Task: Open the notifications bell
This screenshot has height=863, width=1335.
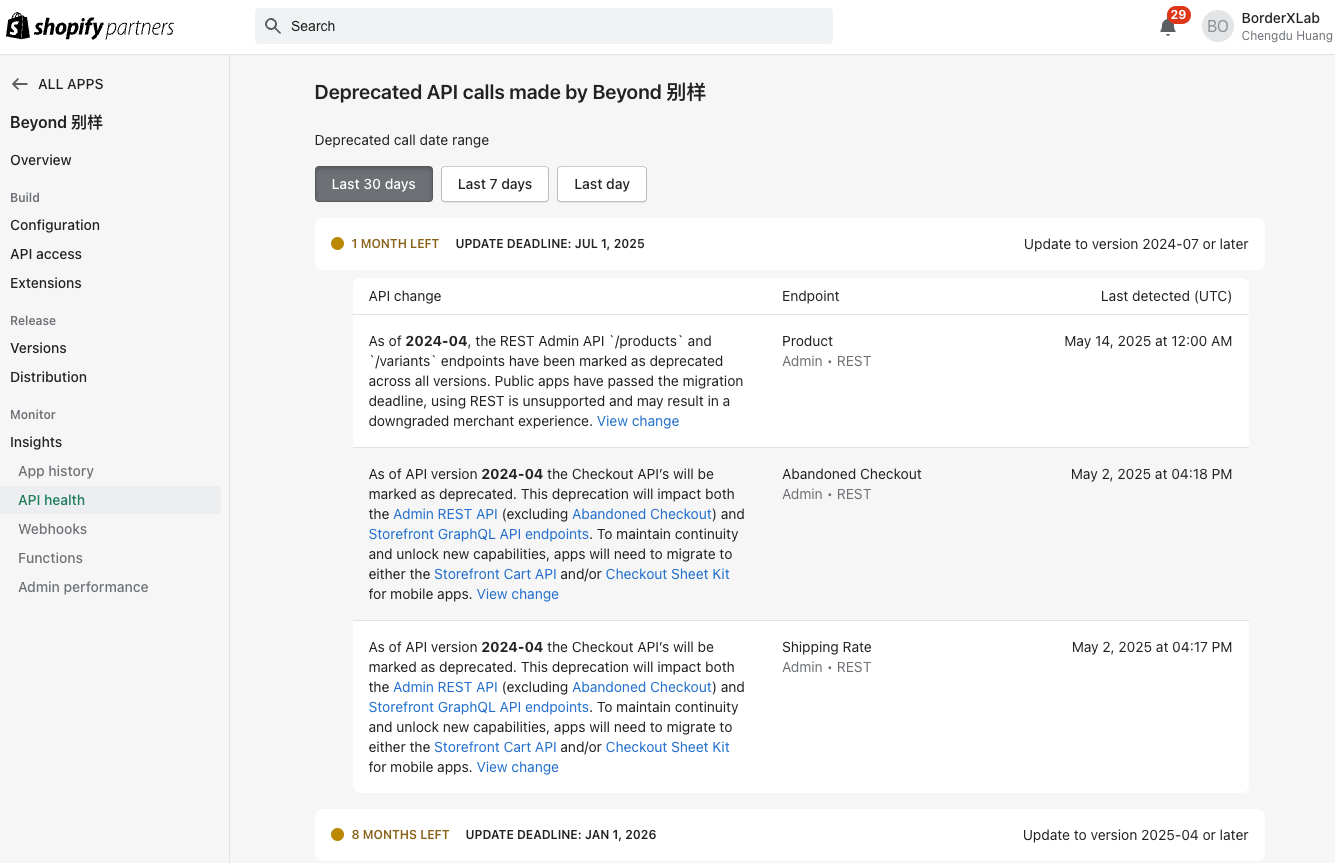Action: click(1168, 27)
